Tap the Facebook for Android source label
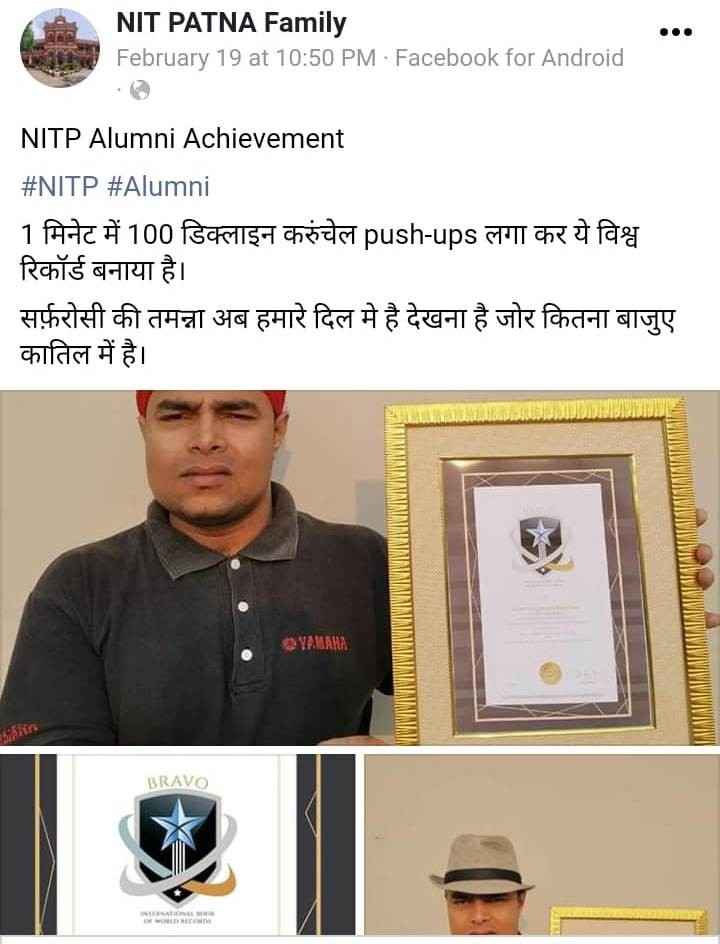The height and width of the screenshot is (944, 720). coord(509,58)
